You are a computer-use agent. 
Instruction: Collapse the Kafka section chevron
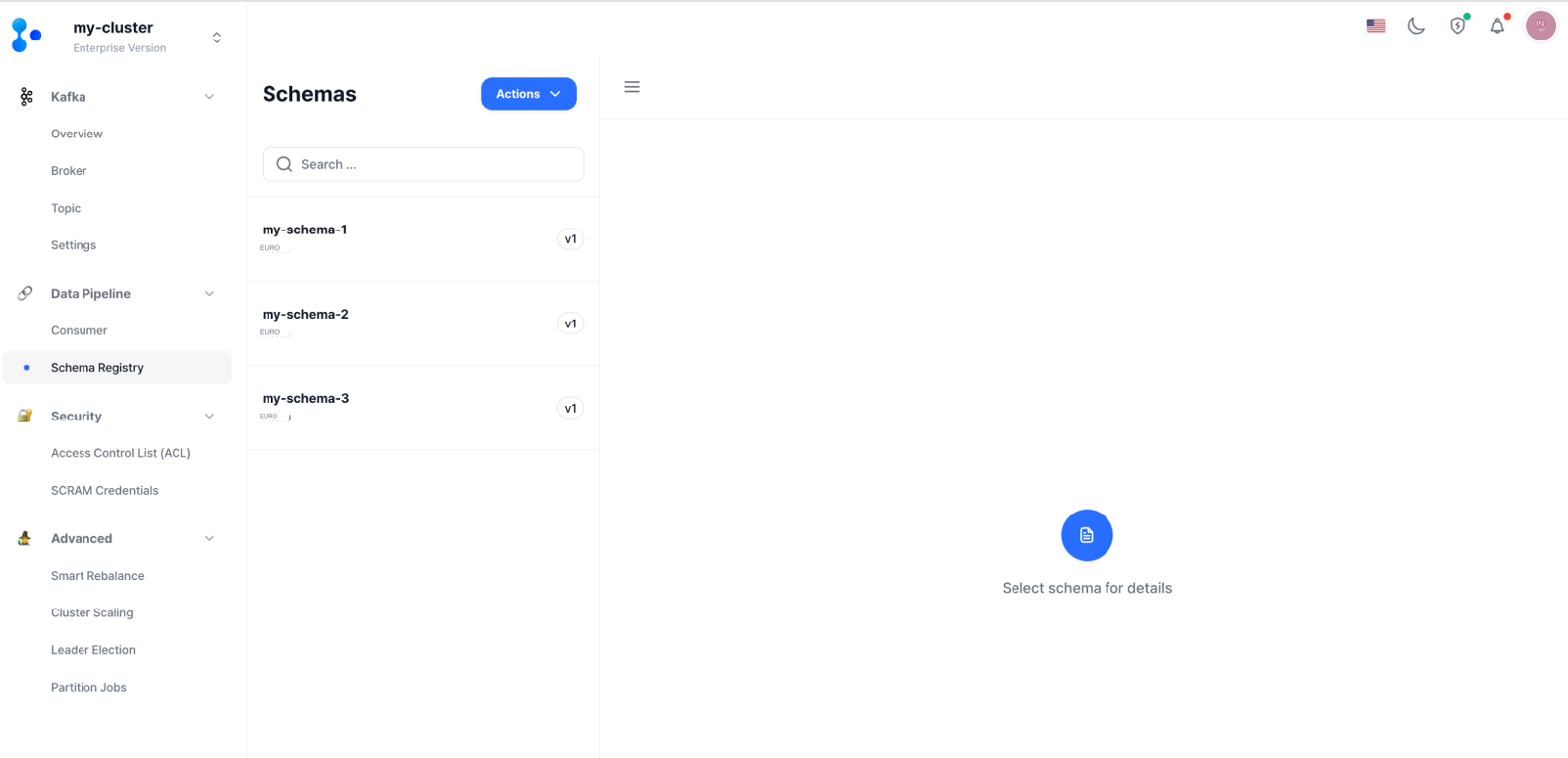[x=209, y=97]
